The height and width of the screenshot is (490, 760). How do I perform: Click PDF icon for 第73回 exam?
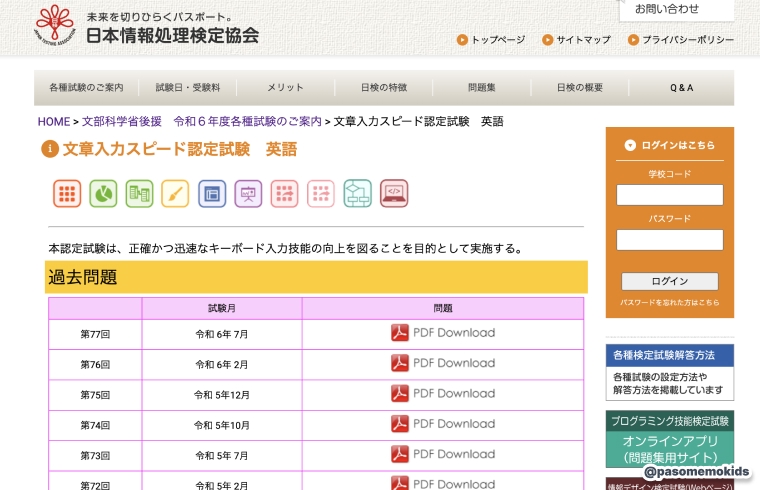(400, 454)
